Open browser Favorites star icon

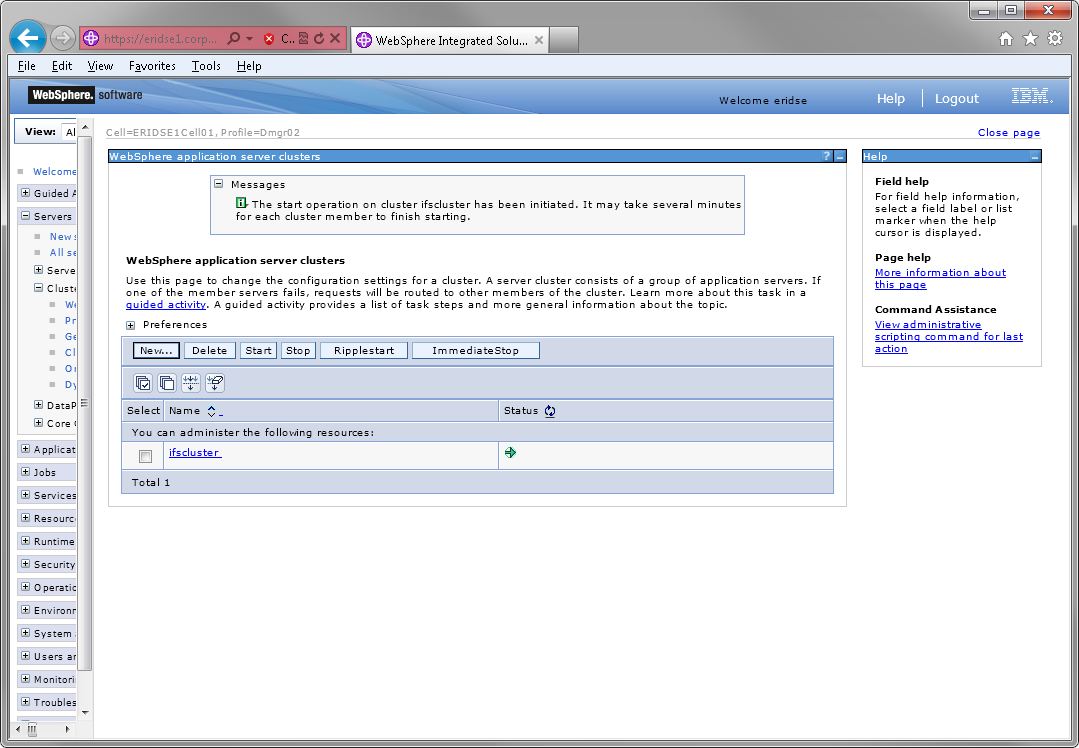tap(1030, 39)
